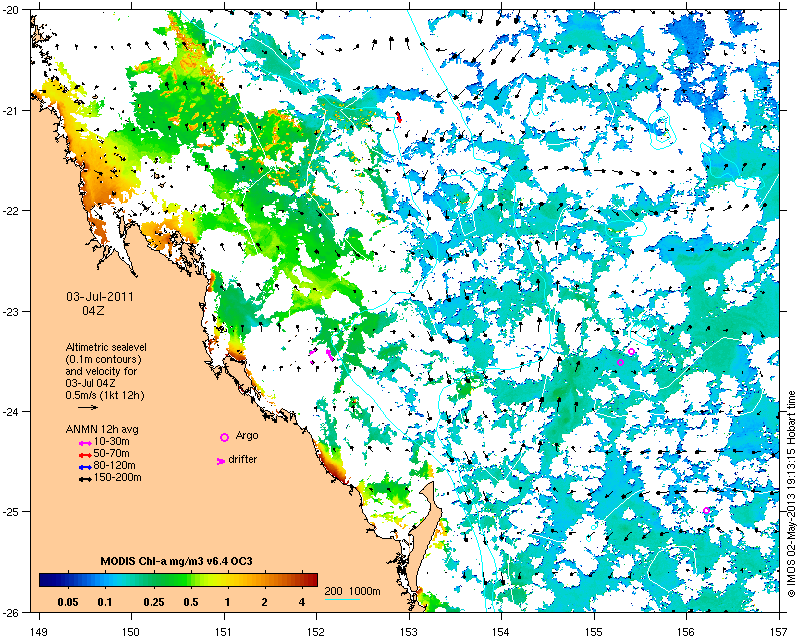
Task: Click the '150-200m' depth label
Action: pos(117,478)
